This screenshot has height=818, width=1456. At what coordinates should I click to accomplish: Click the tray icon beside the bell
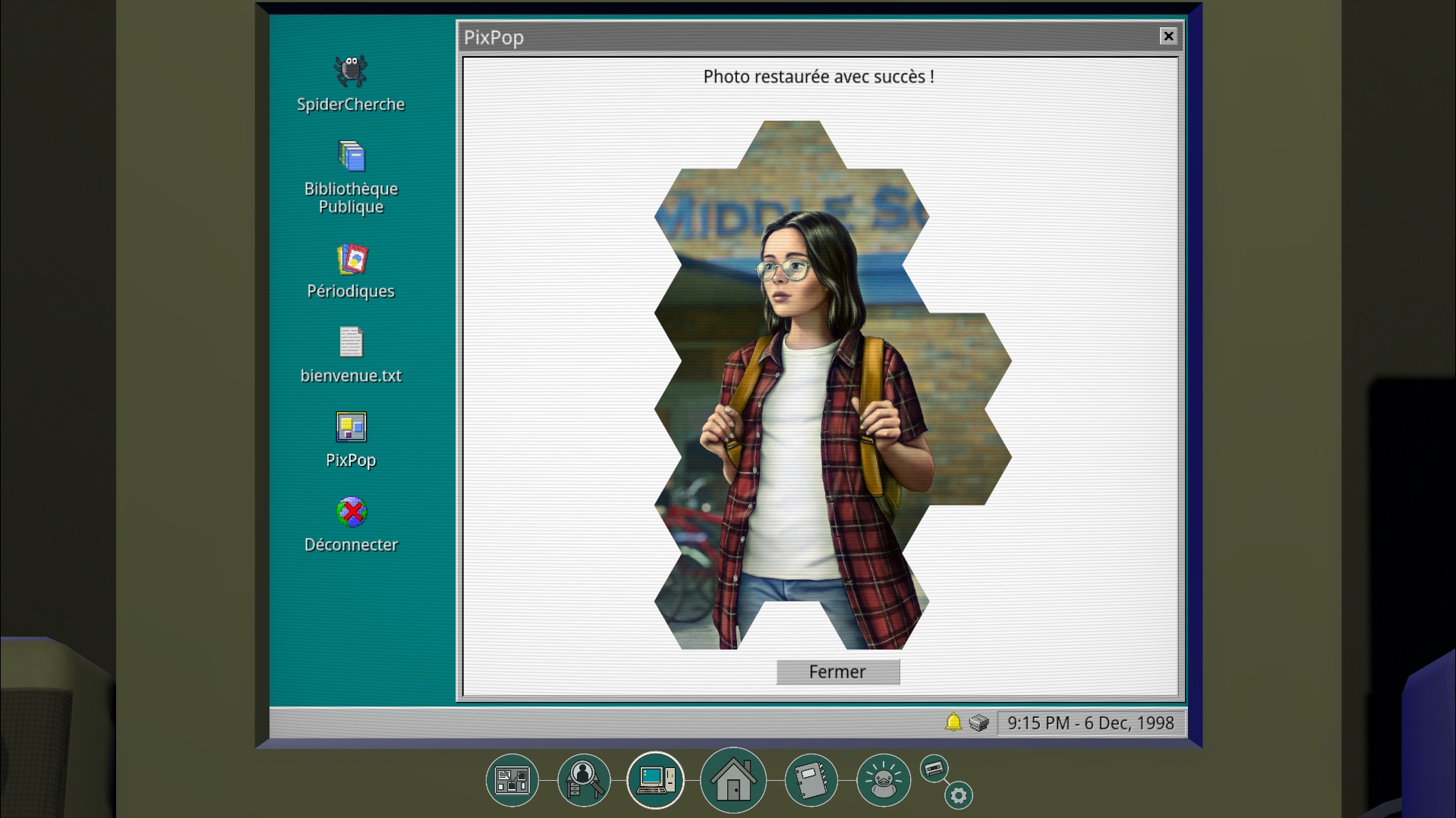(979, 722)
